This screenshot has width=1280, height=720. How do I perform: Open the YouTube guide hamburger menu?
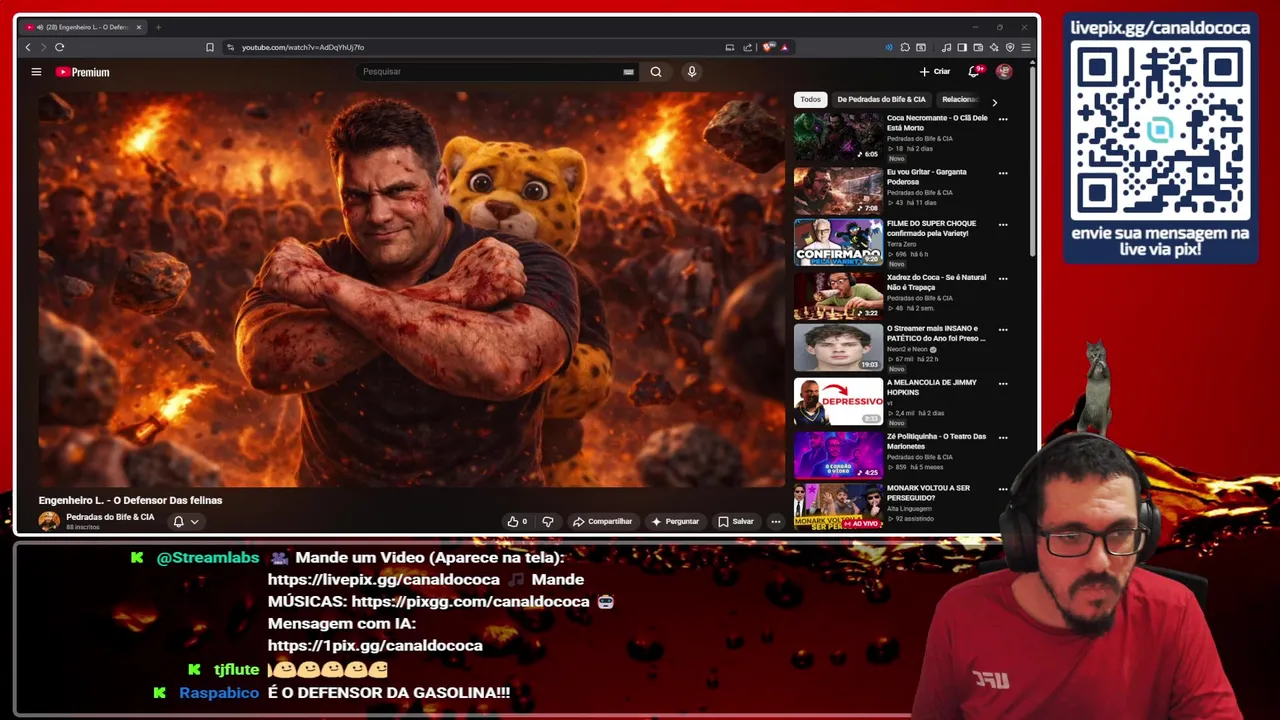(36, 72)
